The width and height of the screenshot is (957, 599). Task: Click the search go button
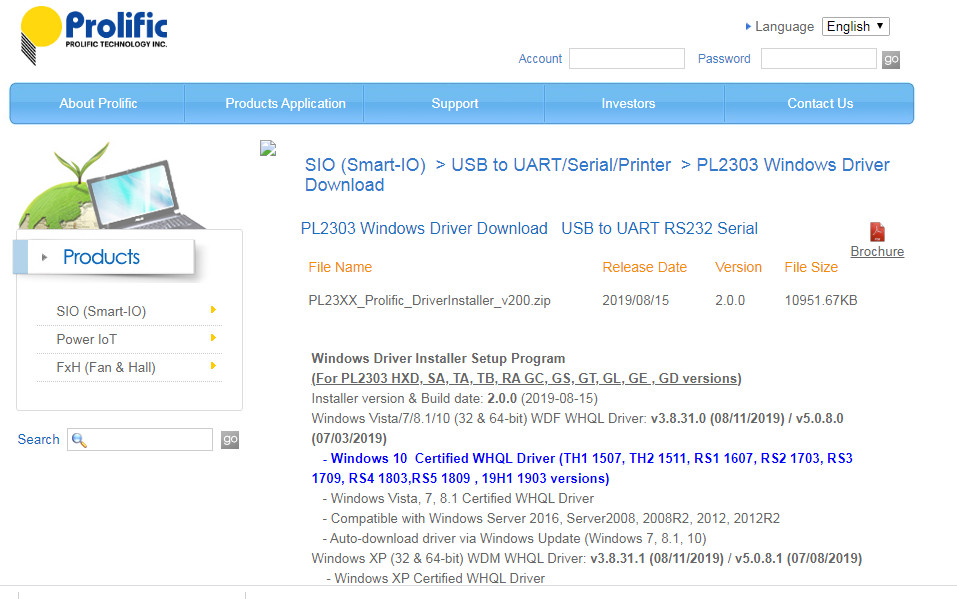(230, 440)
